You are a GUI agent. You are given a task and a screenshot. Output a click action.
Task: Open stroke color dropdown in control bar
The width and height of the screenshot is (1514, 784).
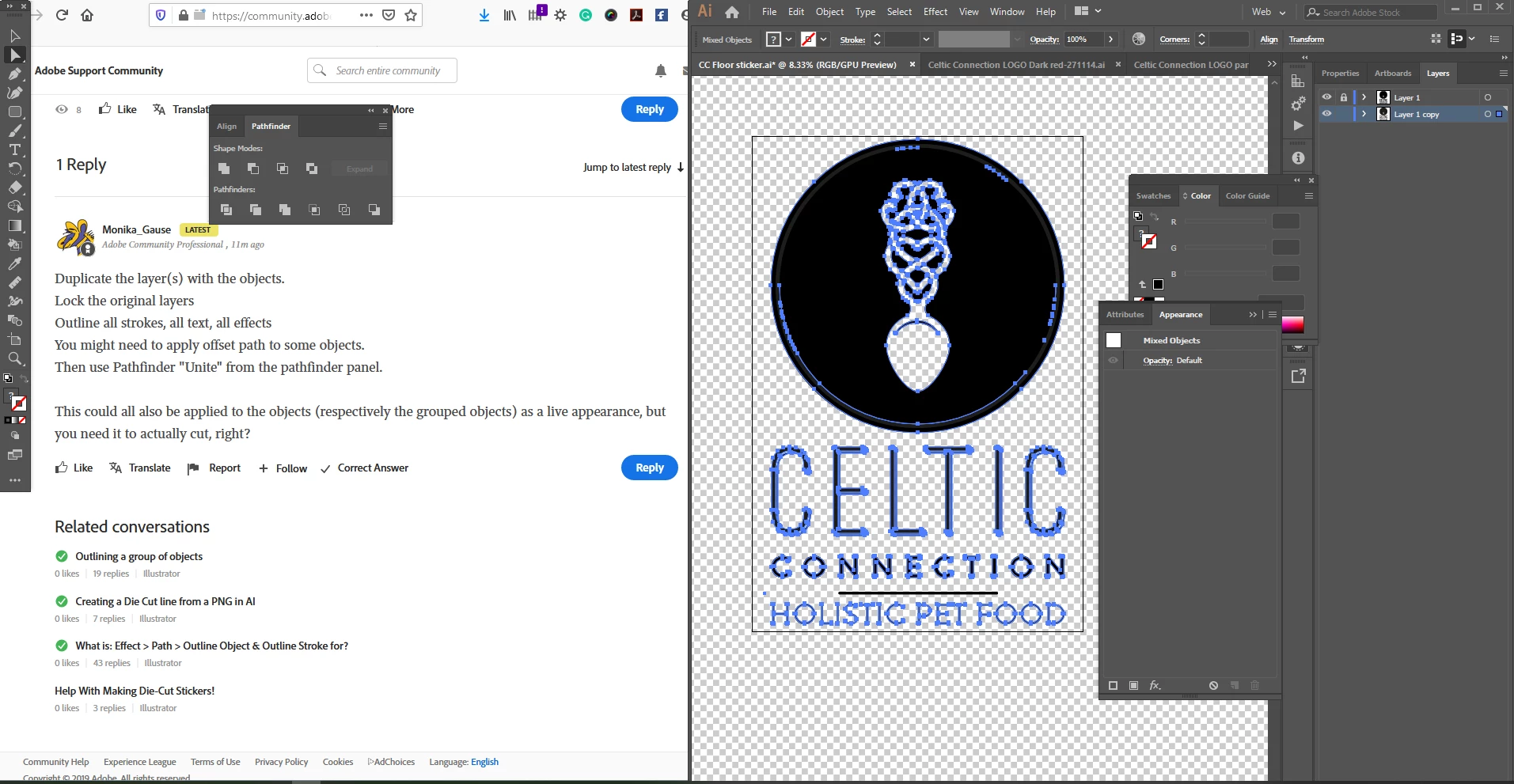[824, 39]
